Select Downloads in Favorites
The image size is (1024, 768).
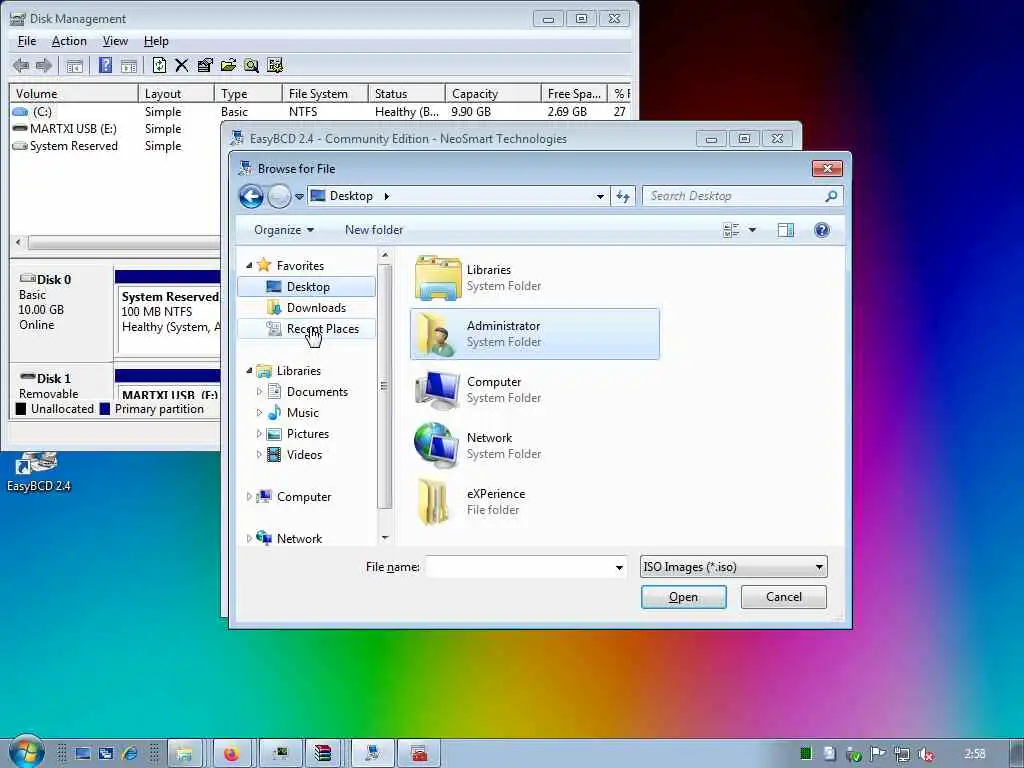307,308
